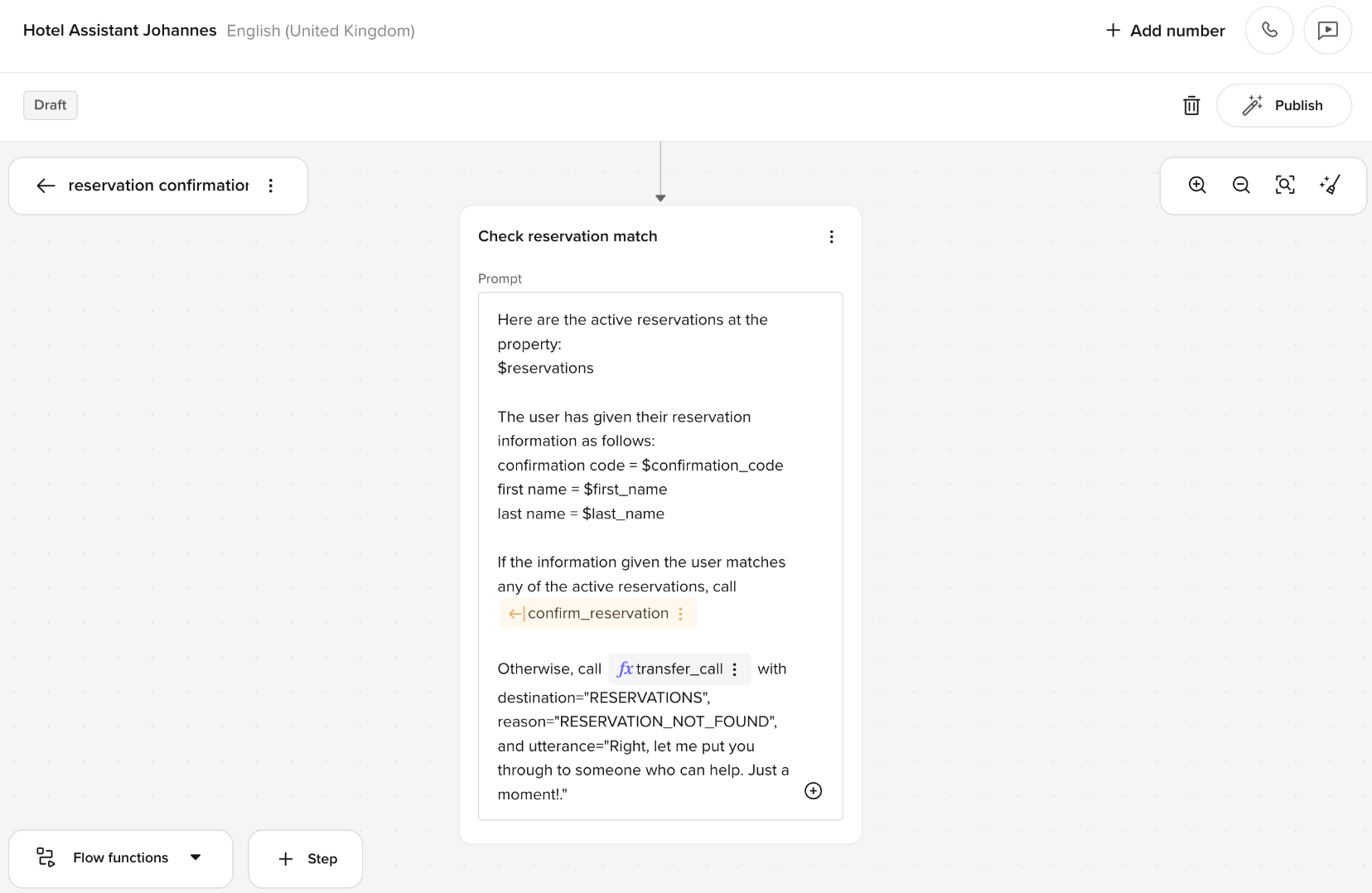Click the magic clean-up layout icon
The height and width of the screenshot is (893, 1372).
pos(1330,185)
